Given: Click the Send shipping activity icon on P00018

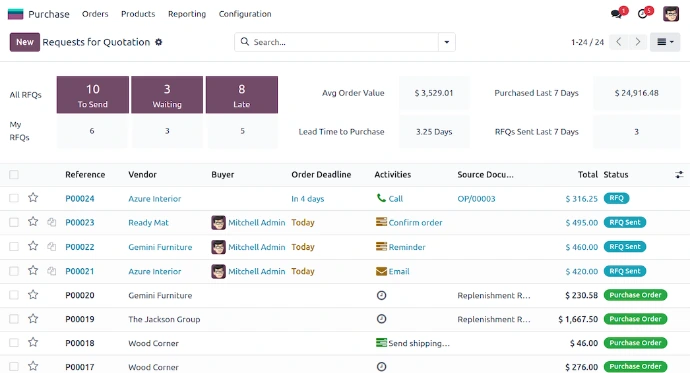Looking at the screenshot, I should tap(381, 343).
